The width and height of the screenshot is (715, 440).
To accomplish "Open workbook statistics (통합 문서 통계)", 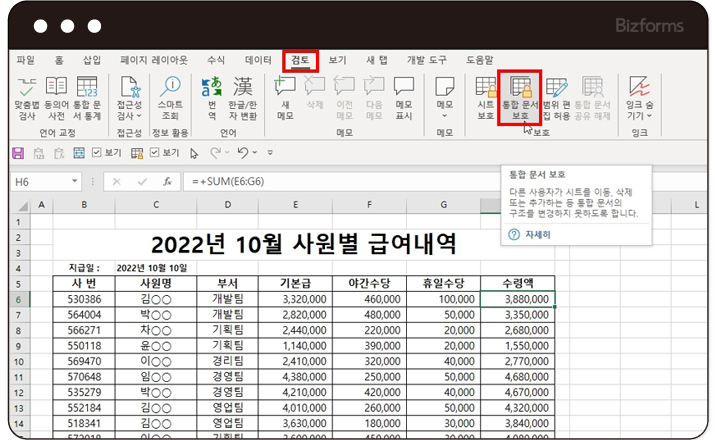I will click(88, 97).
